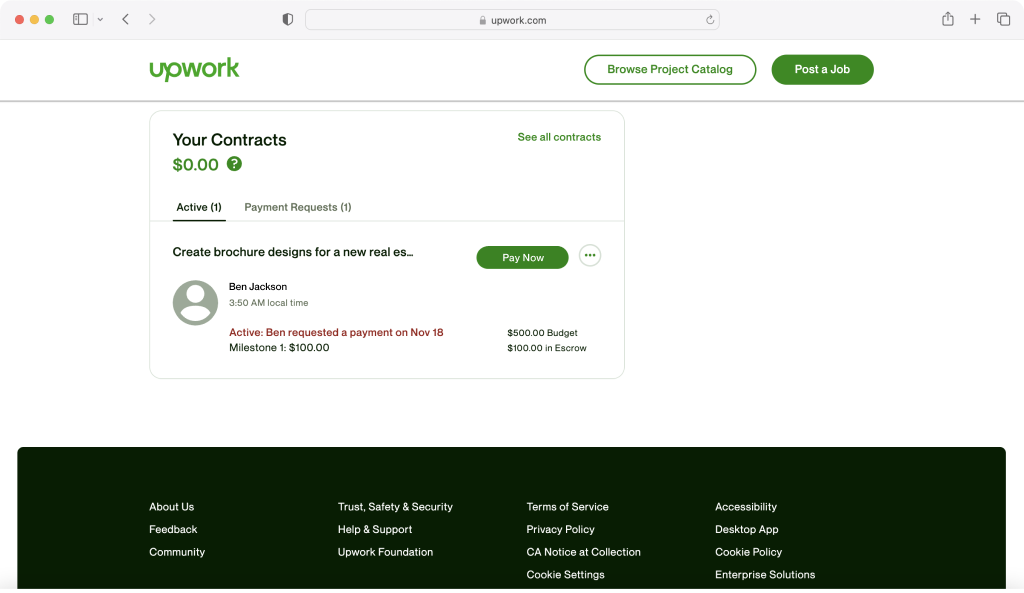Click the Upwork logo

click(x=194, y=69)
